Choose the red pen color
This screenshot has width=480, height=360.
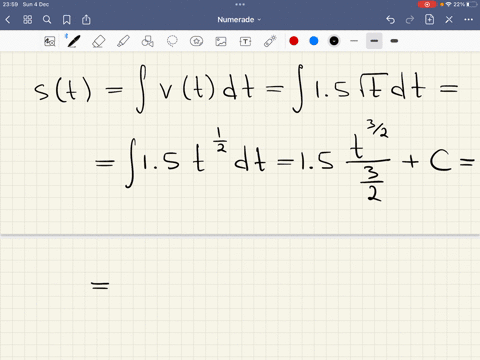[294, 41]
